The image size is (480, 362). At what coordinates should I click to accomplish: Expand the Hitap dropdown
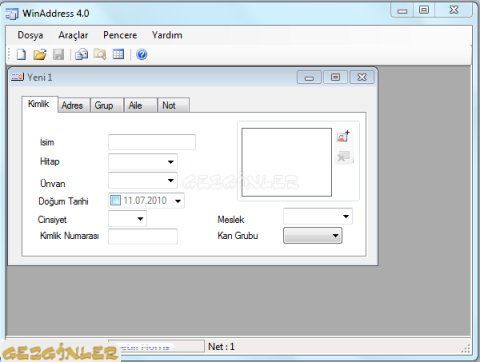171,162
